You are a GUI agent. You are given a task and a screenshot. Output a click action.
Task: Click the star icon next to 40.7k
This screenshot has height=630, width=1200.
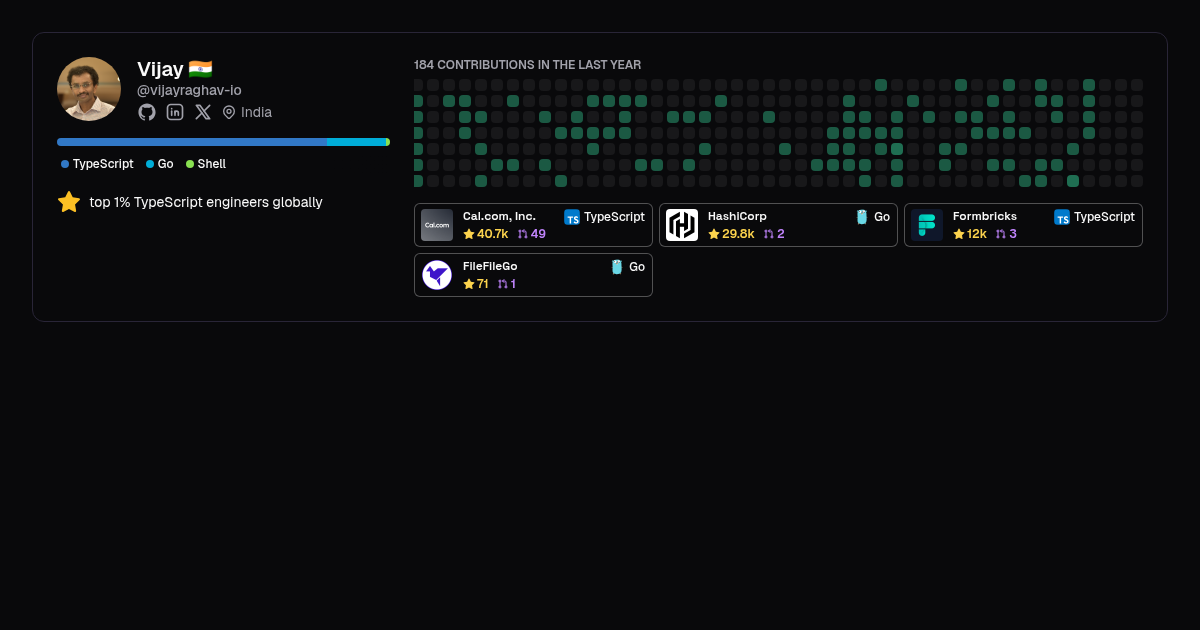(469, 234)
